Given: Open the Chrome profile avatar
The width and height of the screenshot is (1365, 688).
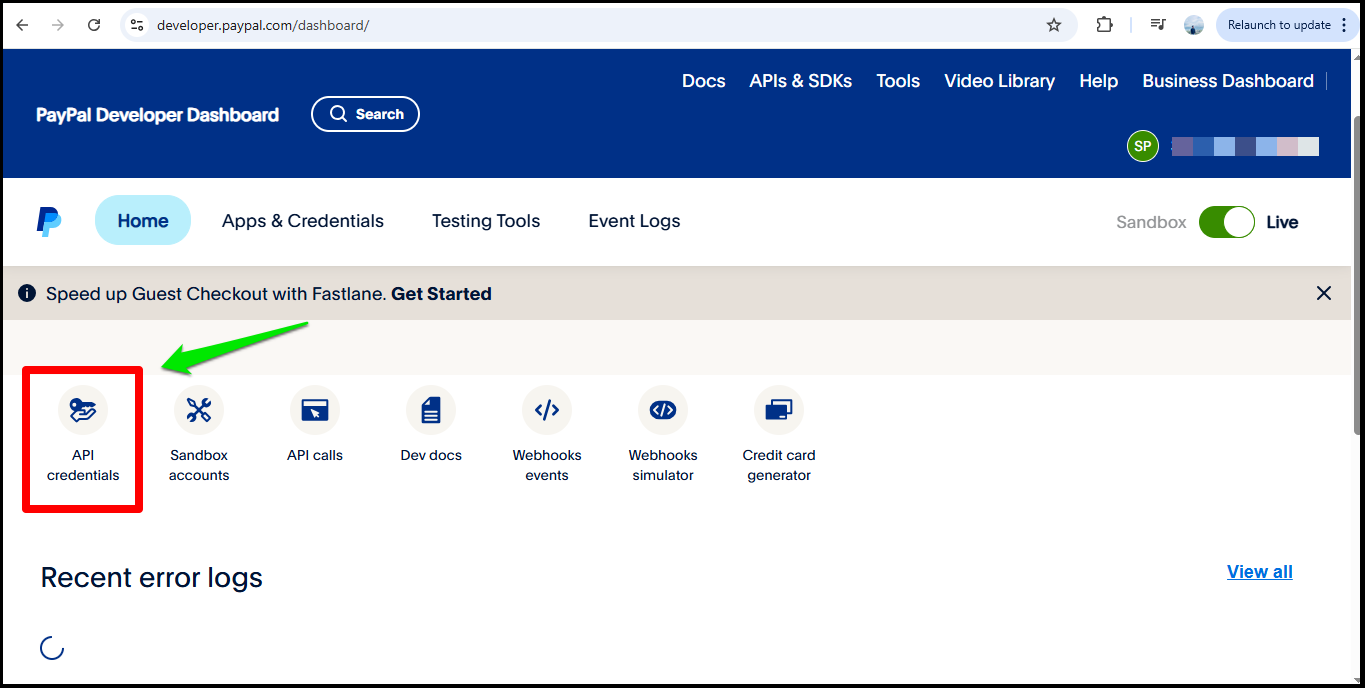Looking at the screenshot, I should coord(1194,25).
